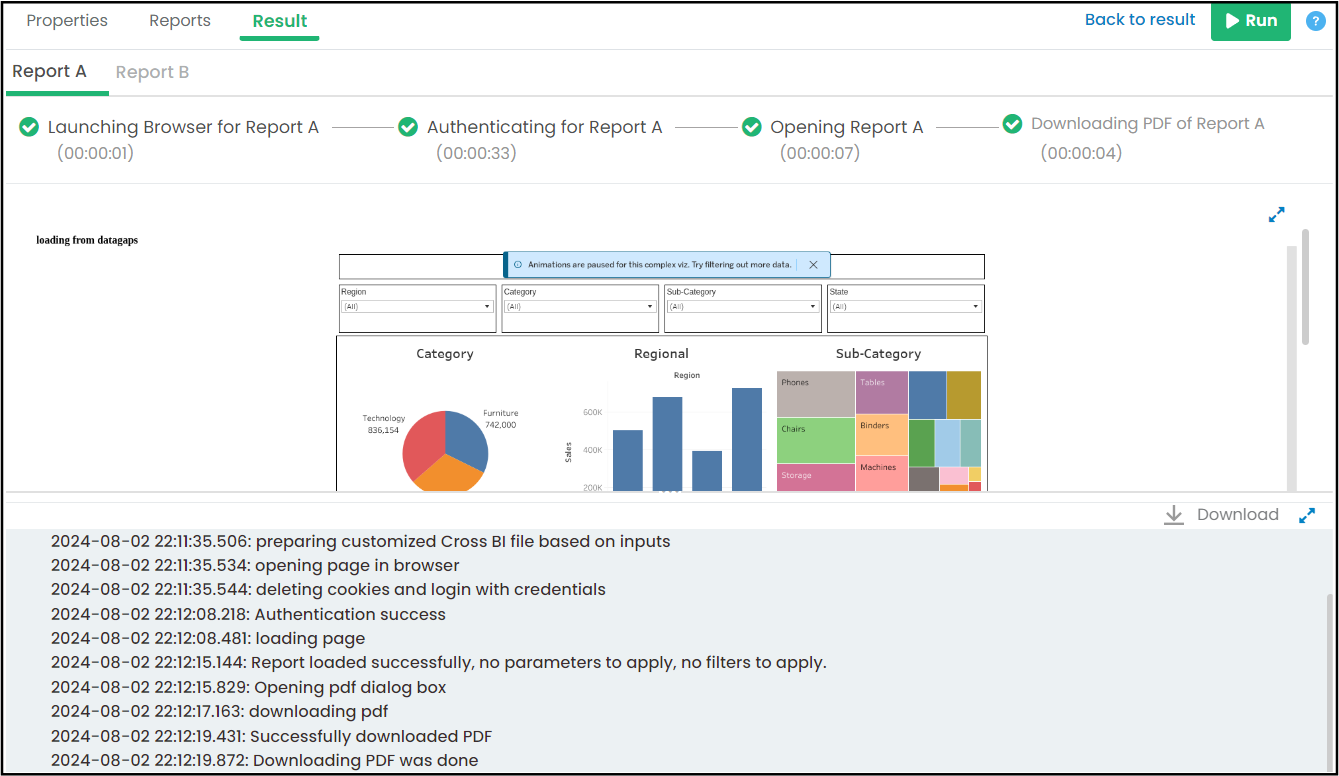Click the "Opening pdf dialog box" log line

(x=249, y=688)
